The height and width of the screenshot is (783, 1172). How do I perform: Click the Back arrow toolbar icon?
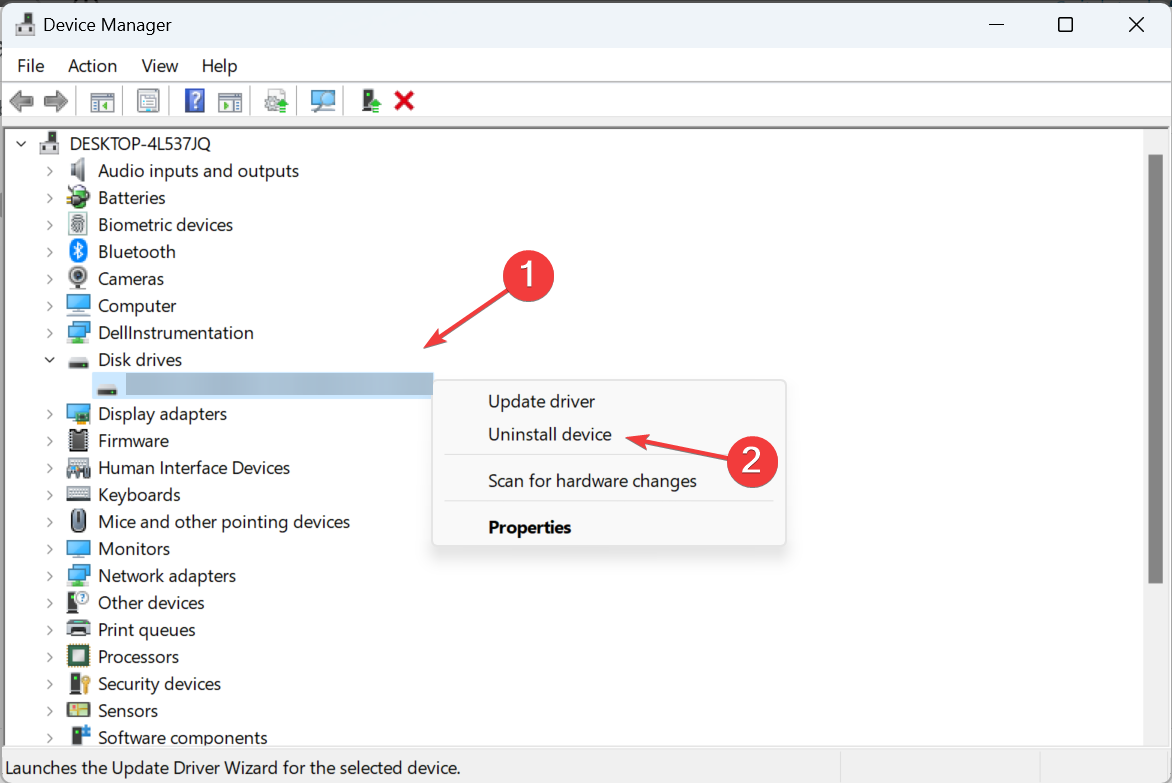coord(22,101)
